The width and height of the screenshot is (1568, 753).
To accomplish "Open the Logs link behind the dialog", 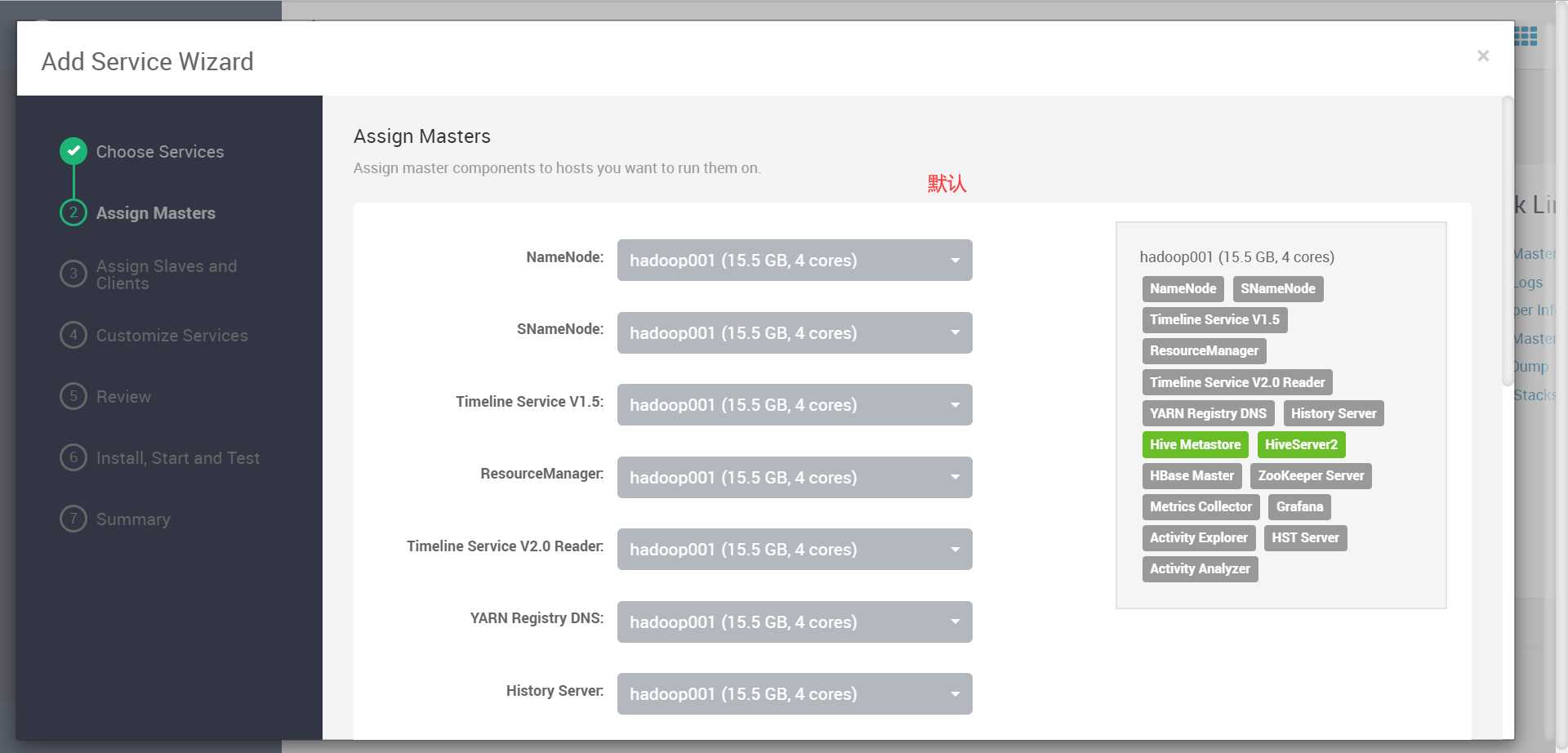I will pyautogui.click(x=1528, y=283).
